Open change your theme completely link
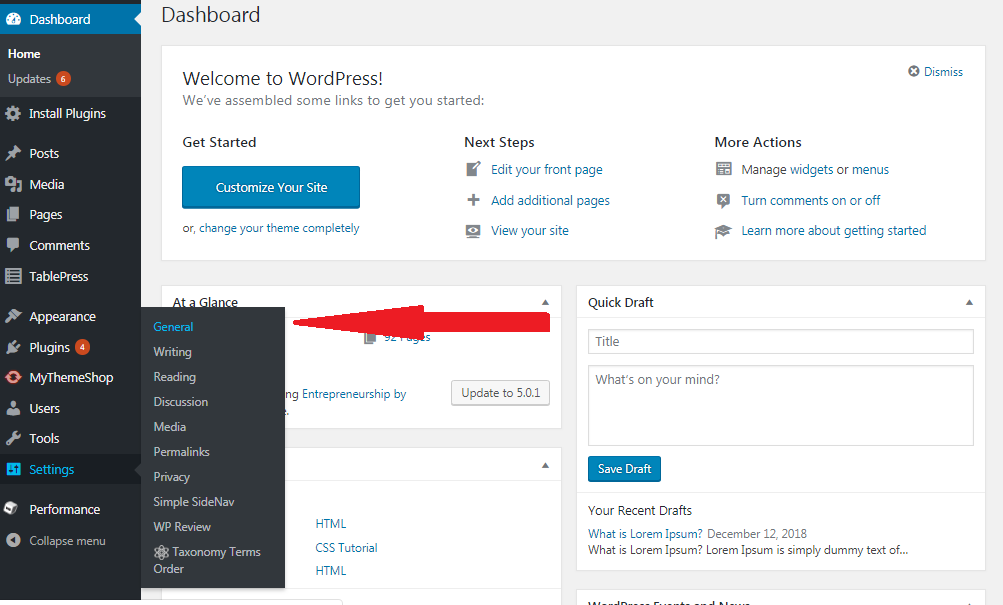1003x605 pixels. pyautogui.click(x=279, y=228)
